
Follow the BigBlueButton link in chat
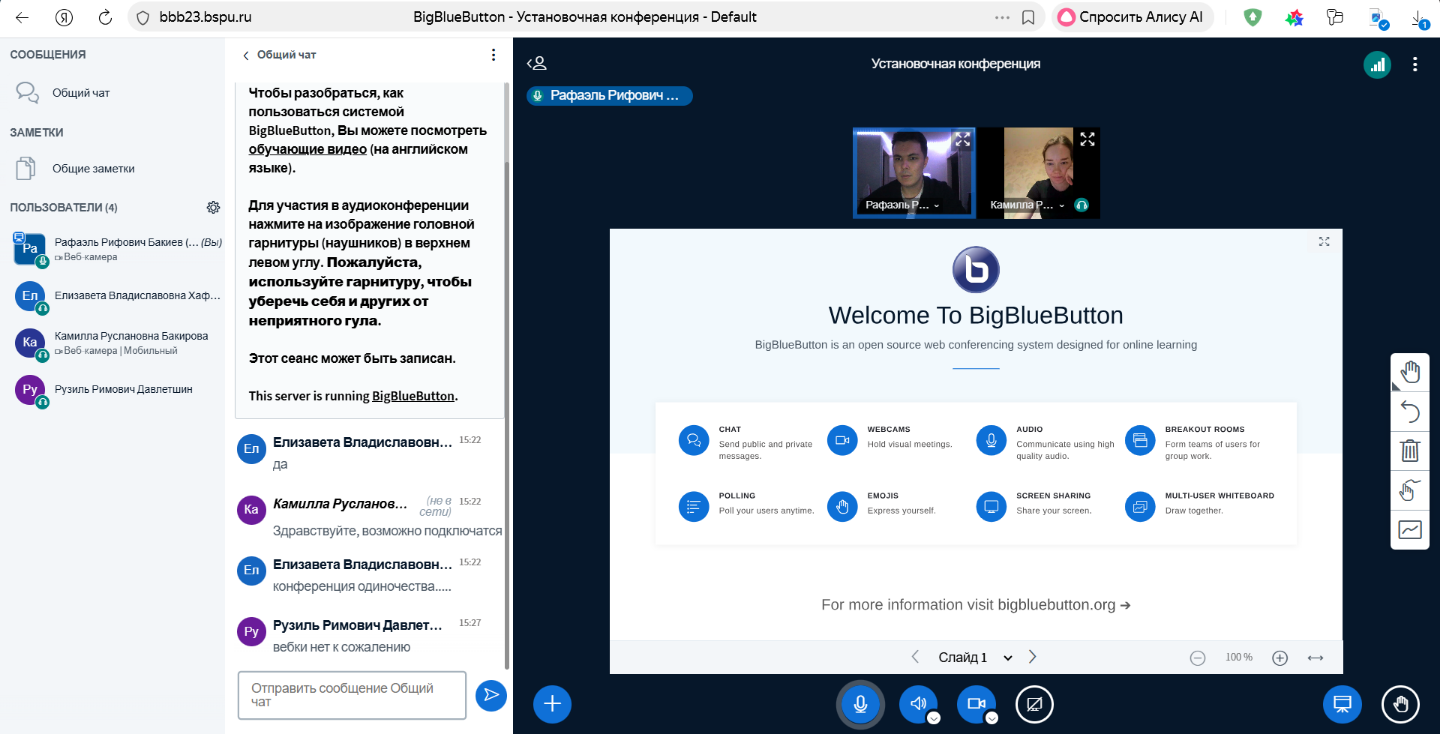click(x=413, y=396)
